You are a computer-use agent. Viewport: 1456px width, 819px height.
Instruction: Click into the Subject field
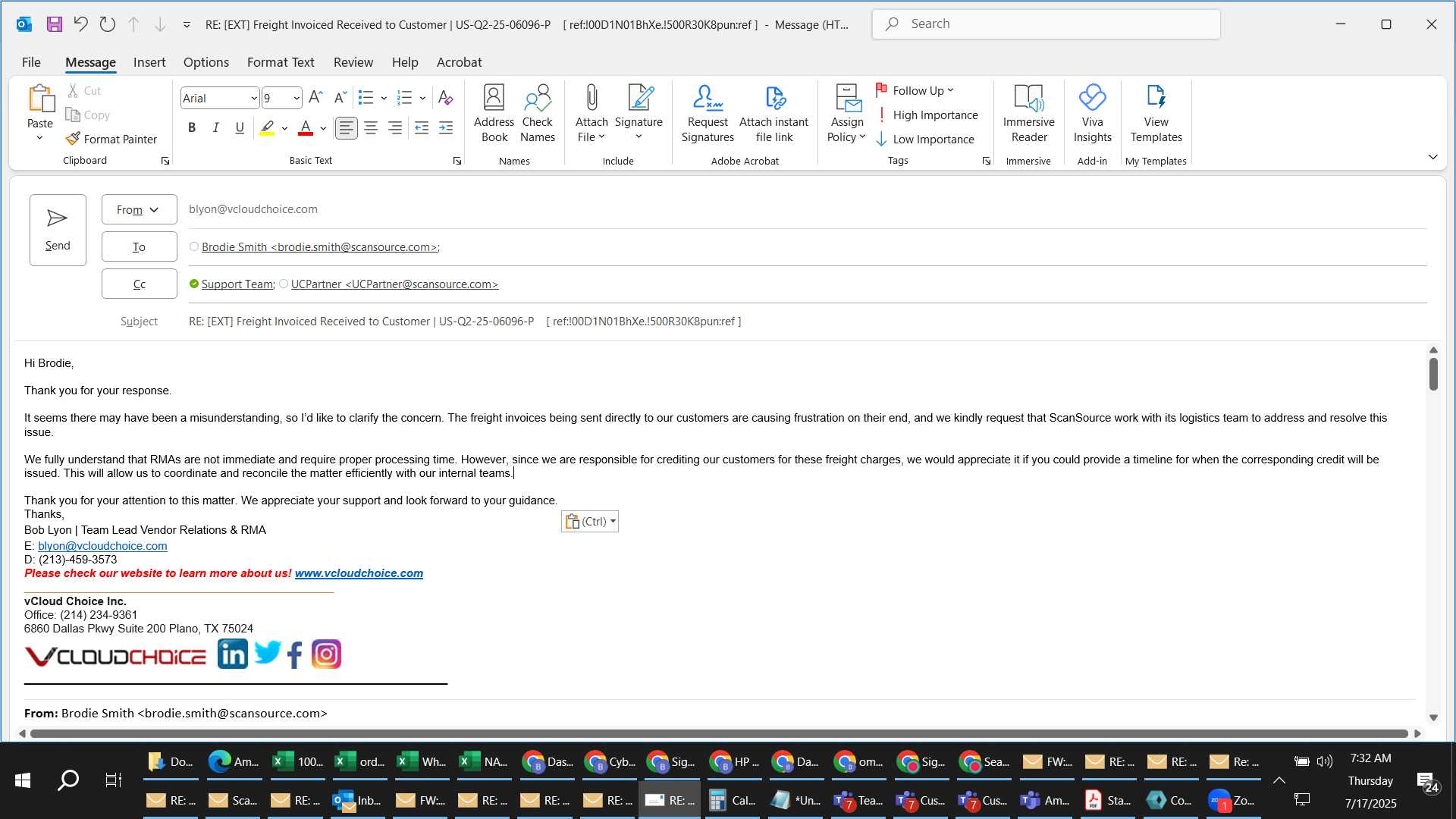pos(807,322)
